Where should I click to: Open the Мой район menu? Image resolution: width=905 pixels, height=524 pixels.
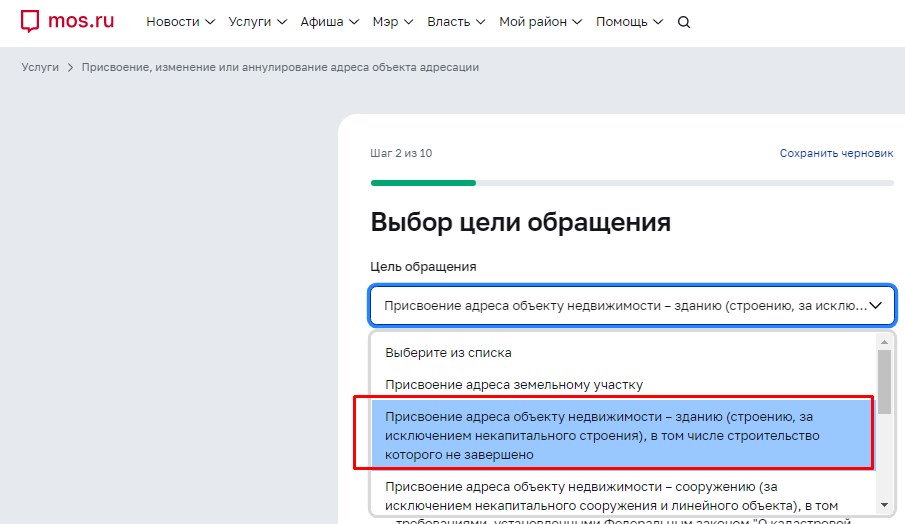click(540, 22)
